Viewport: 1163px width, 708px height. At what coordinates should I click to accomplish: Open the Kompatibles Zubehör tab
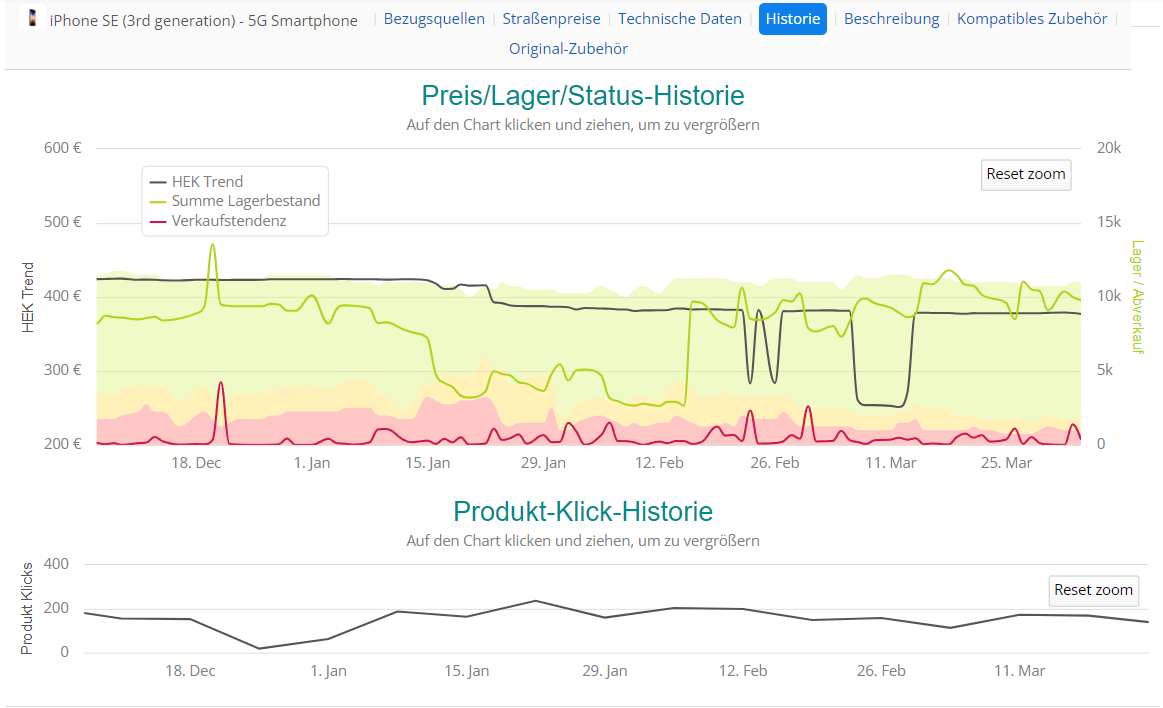[1032, 19]
